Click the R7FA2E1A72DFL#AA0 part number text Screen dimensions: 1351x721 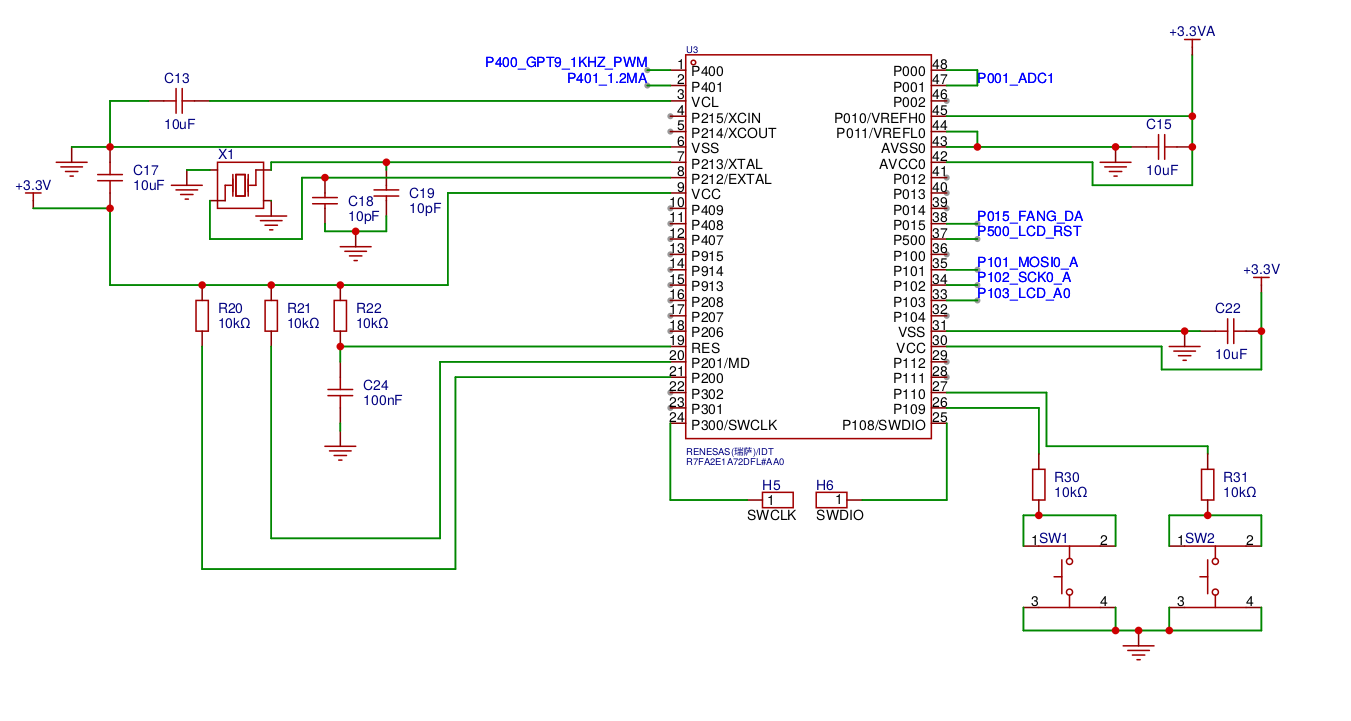735,463
